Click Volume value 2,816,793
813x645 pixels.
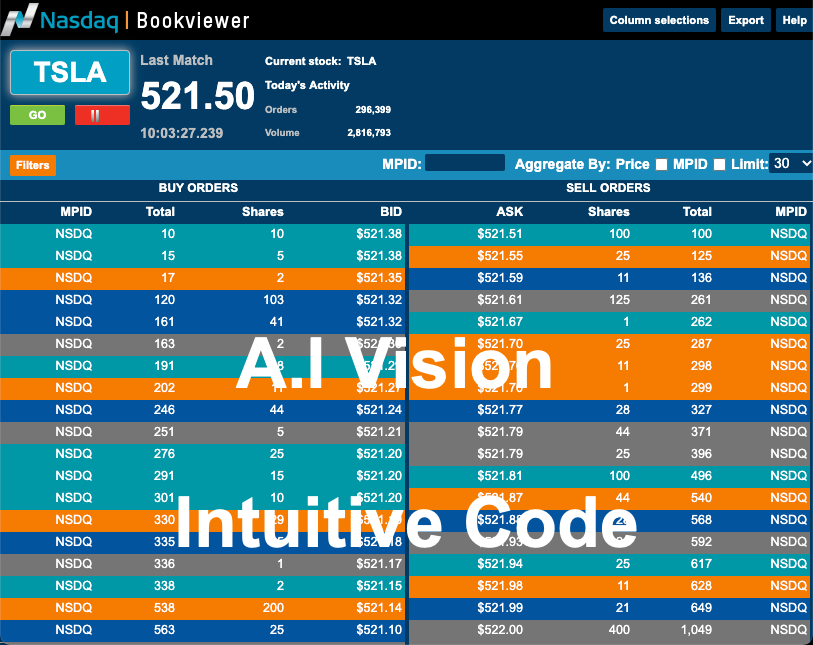[369, 133]
